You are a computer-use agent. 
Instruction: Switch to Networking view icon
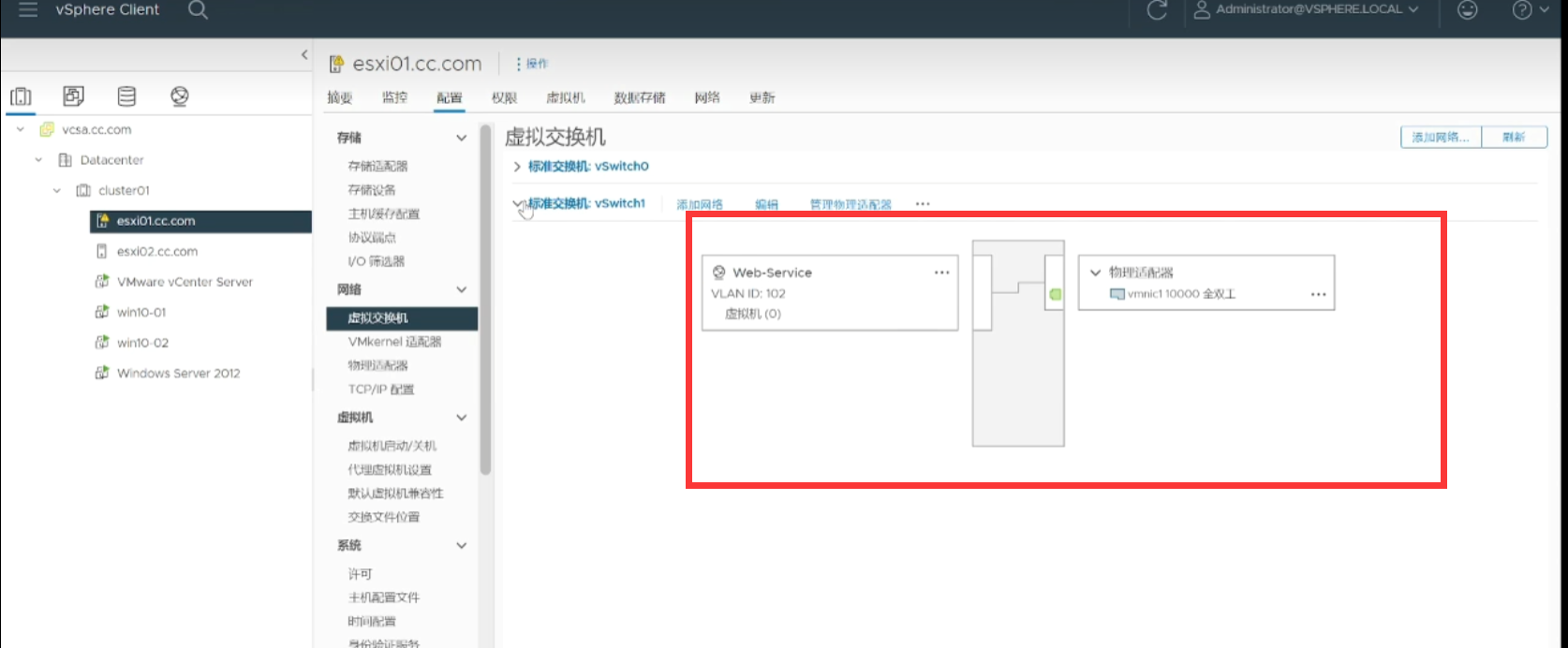(x=180, y=96)
